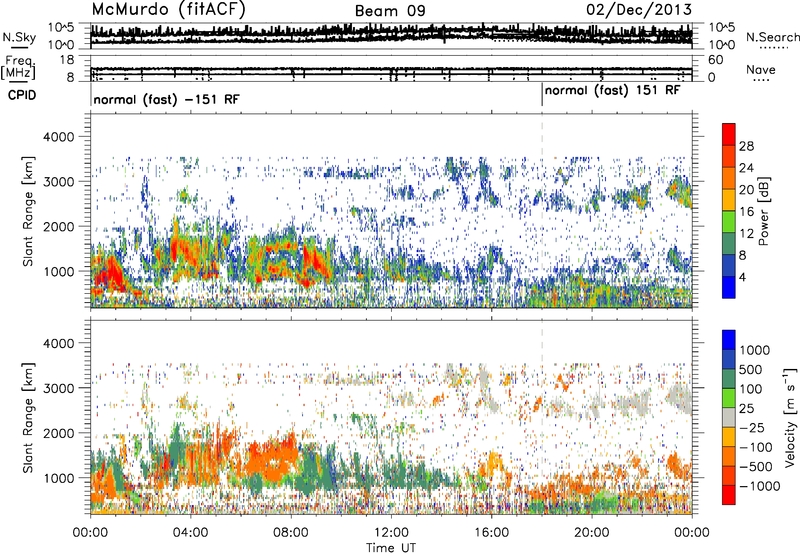Click the '12:00' time tick label

[x=391, y=533]
